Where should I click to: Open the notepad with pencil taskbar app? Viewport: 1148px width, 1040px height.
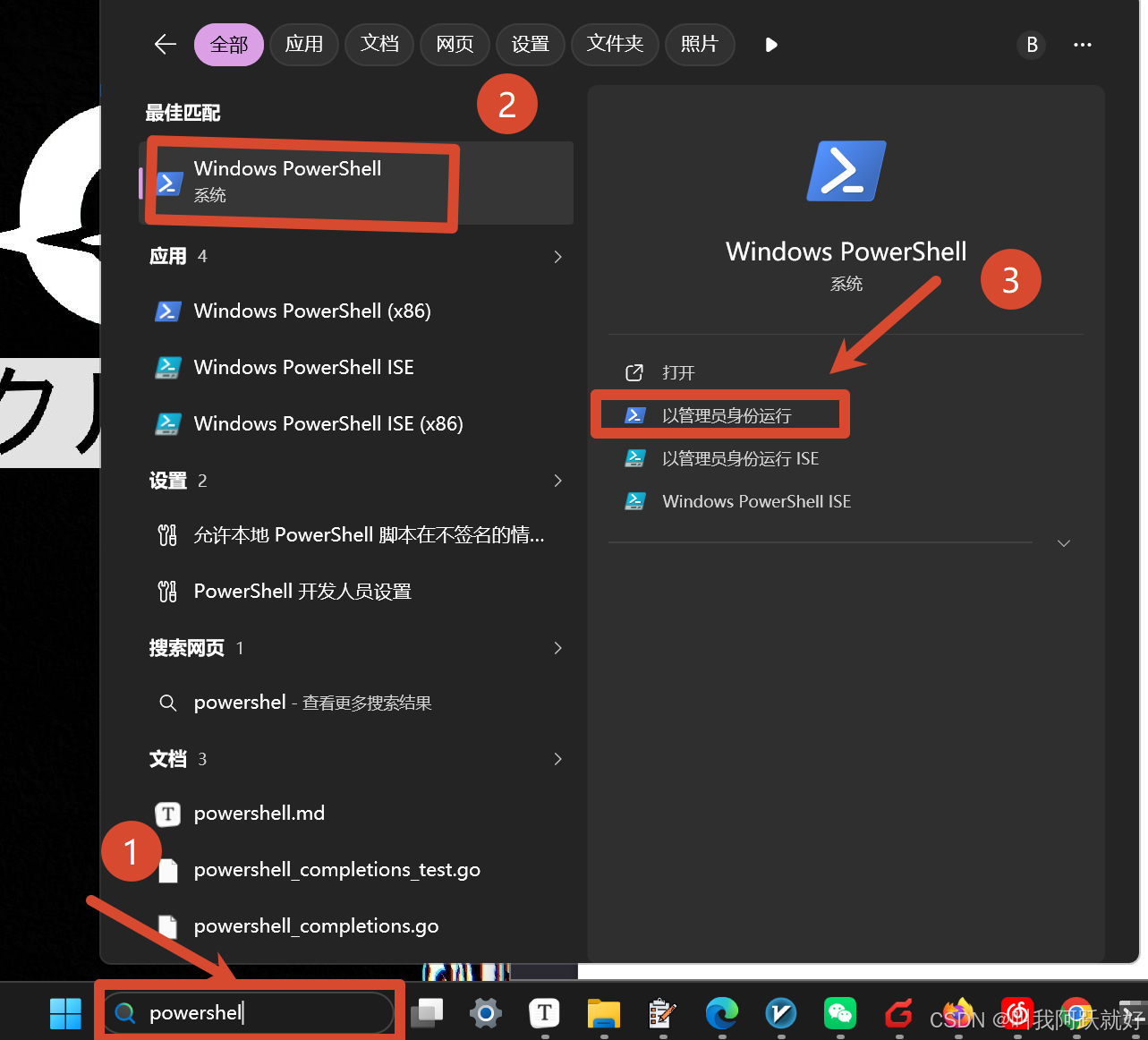(663, 1013)
